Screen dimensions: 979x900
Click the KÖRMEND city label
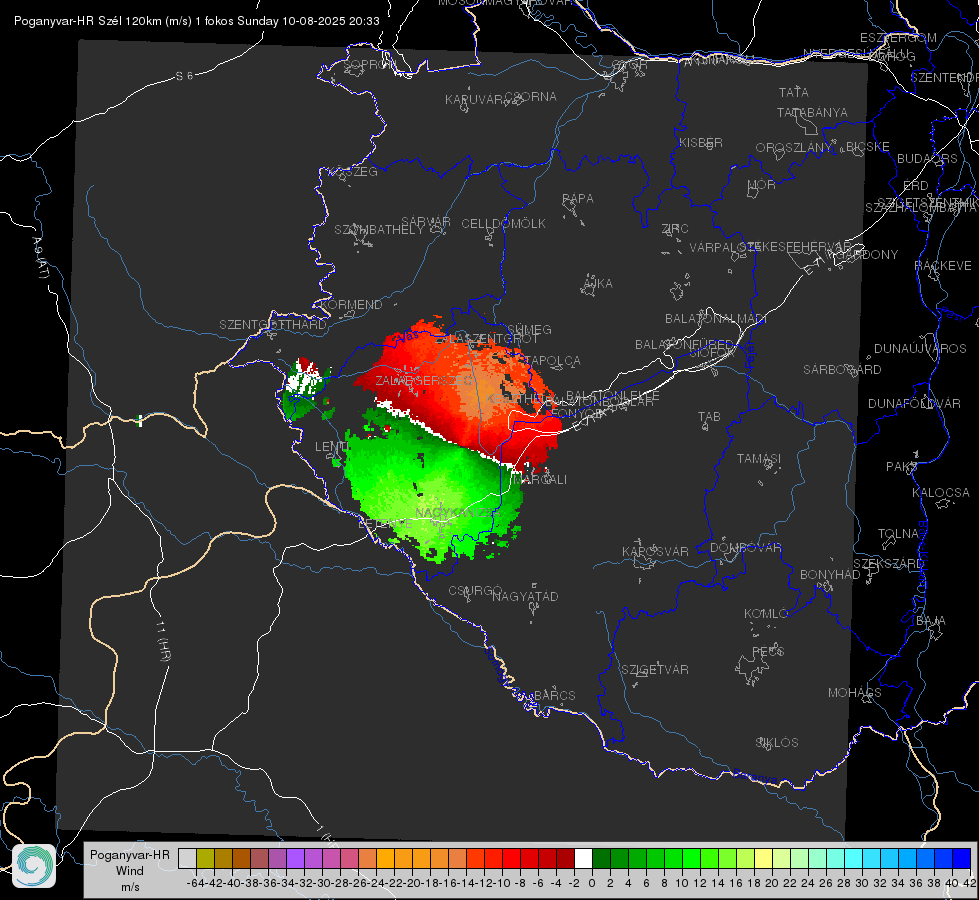[351, 305]
